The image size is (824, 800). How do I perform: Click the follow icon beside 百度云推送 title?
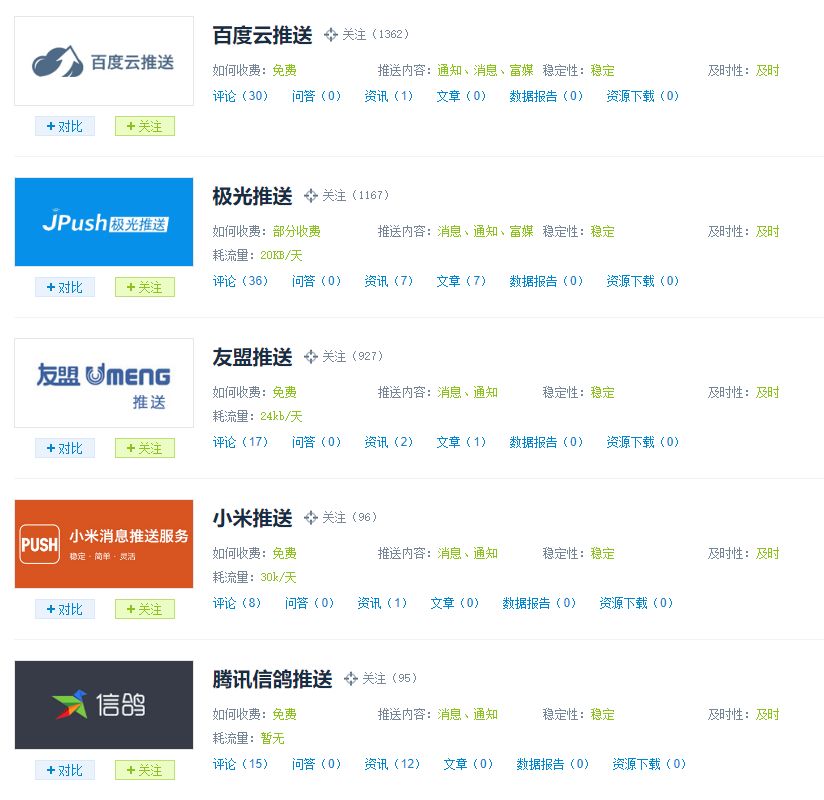(331, 35)
